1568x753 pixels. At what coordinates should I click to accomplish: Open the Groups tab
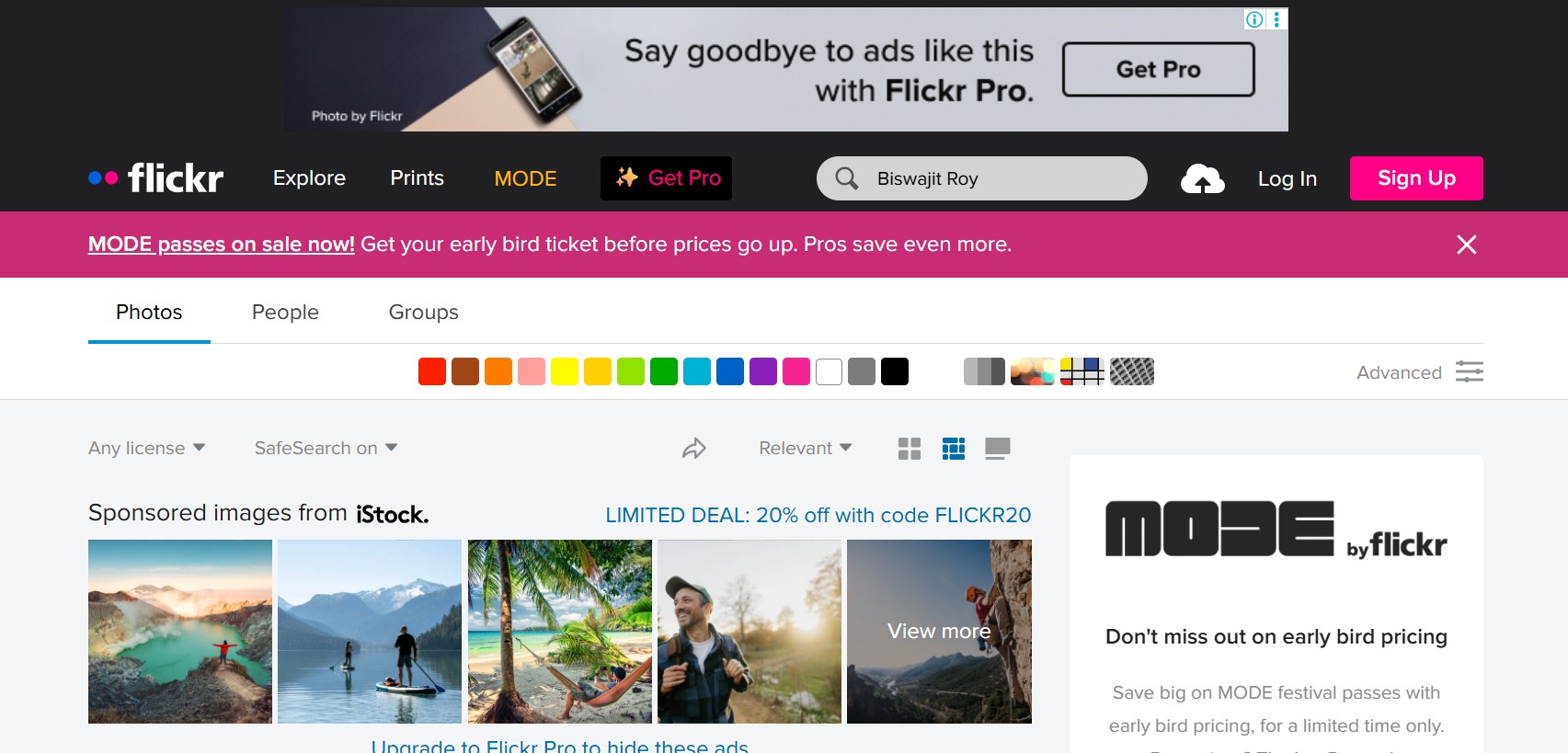tap(423, 313)
